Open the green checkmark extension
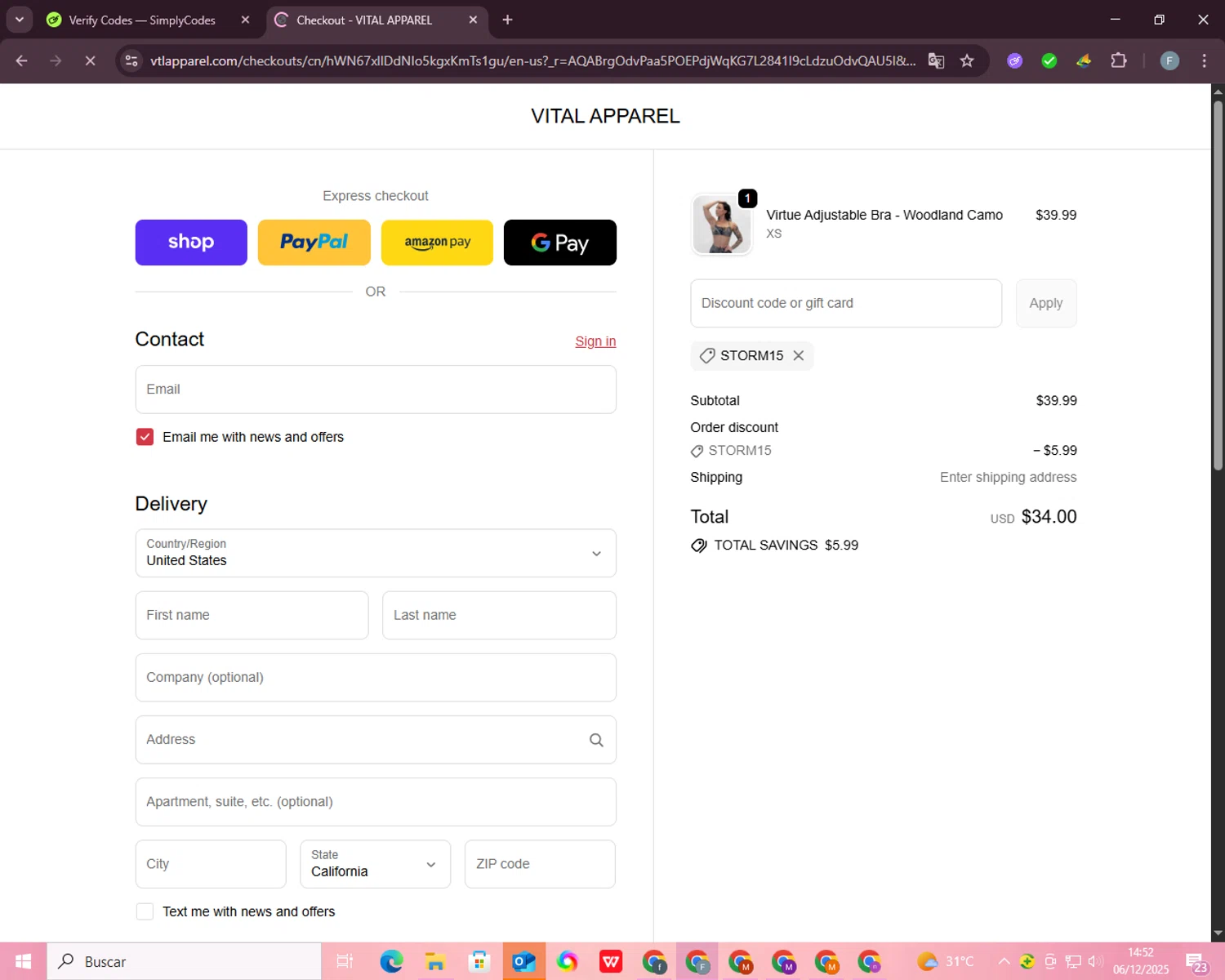 point(1049,60)
